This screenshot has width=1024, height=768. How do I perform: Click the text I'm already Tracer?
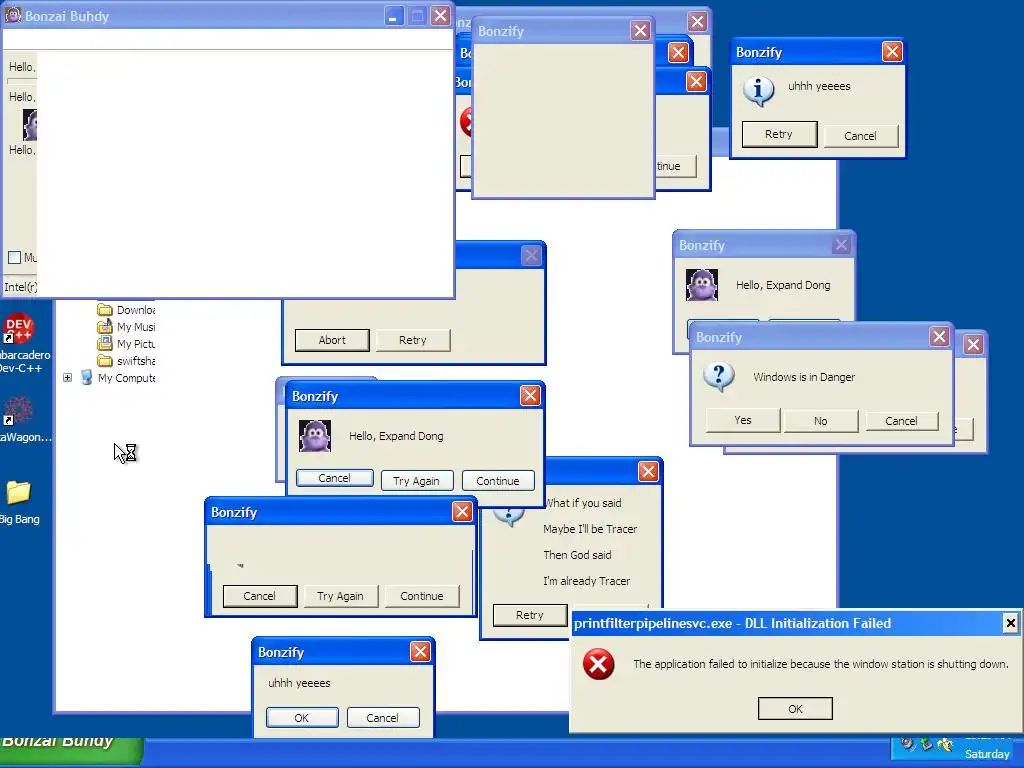tap(586, 581)
